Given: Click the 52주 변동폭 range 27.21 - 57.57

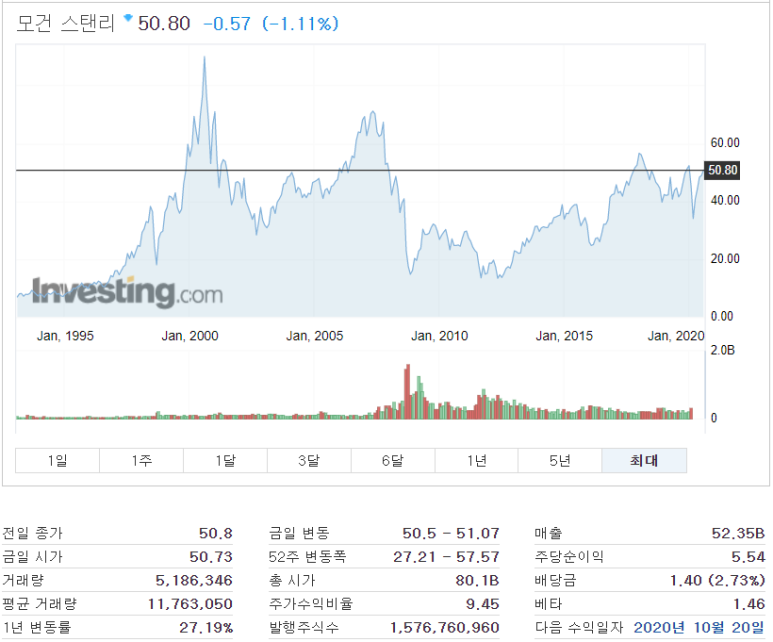Looking at the screenshot, I should point(446,557).
